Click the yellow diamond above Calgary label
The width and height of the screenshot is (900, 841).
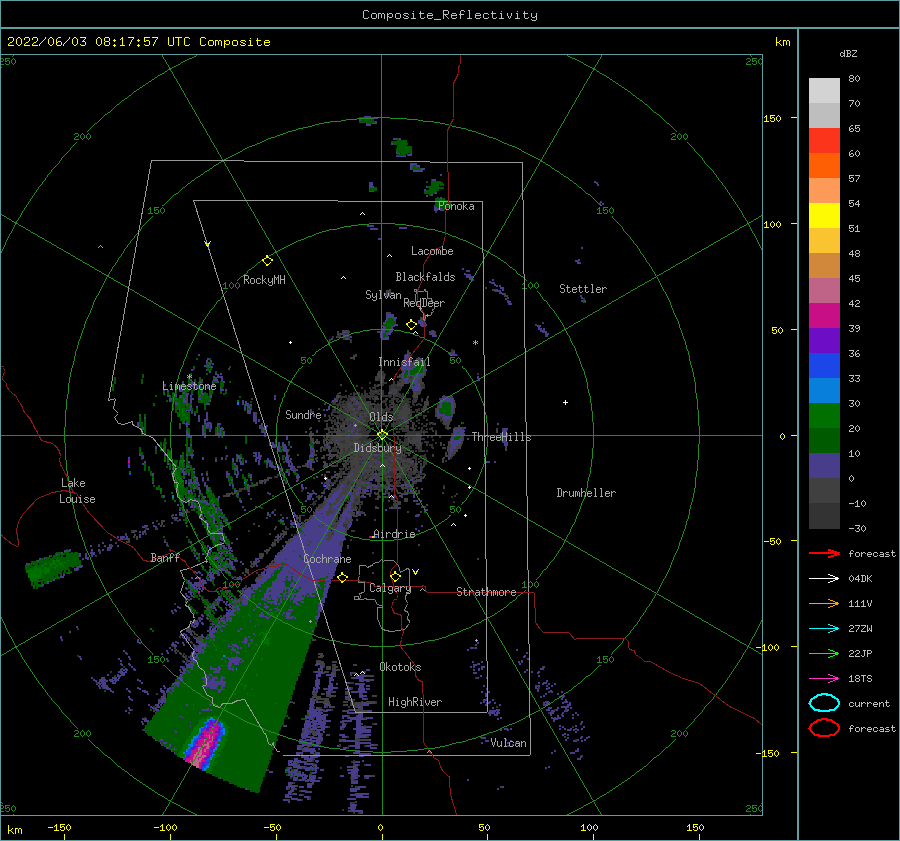coord(395,576)
